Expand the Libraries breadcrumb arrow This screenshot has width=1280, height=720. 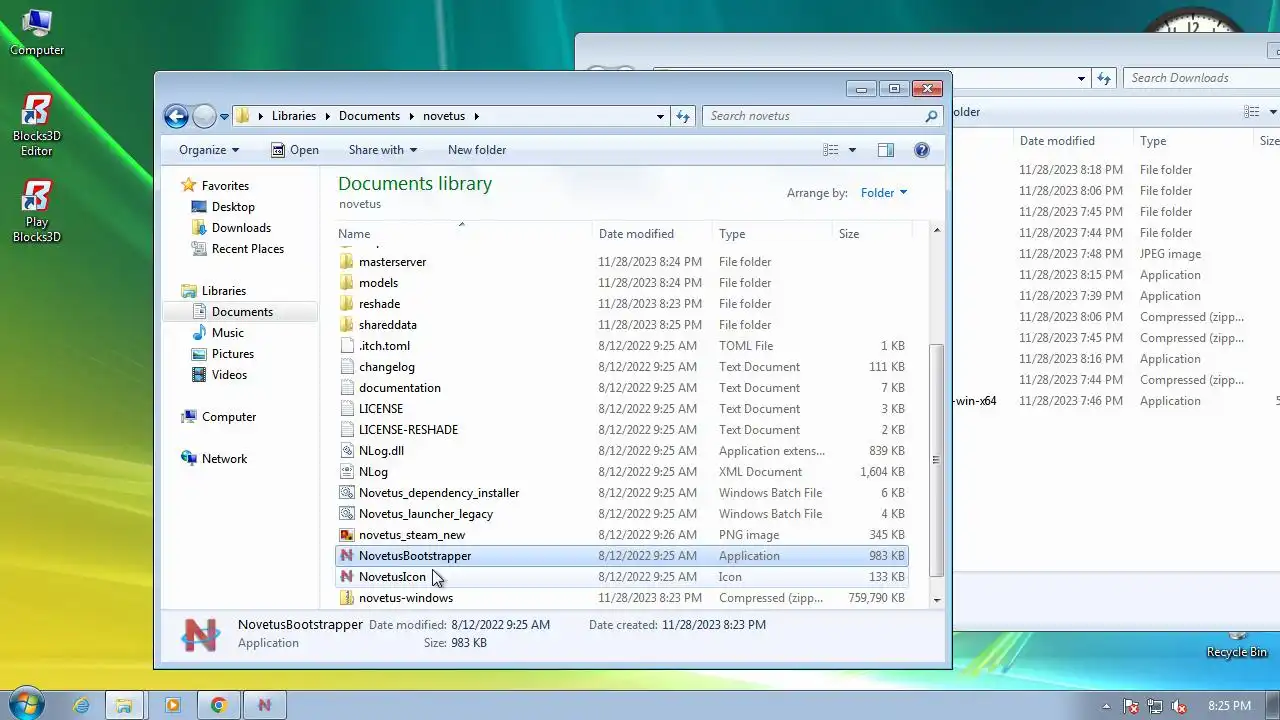point(329,116)
